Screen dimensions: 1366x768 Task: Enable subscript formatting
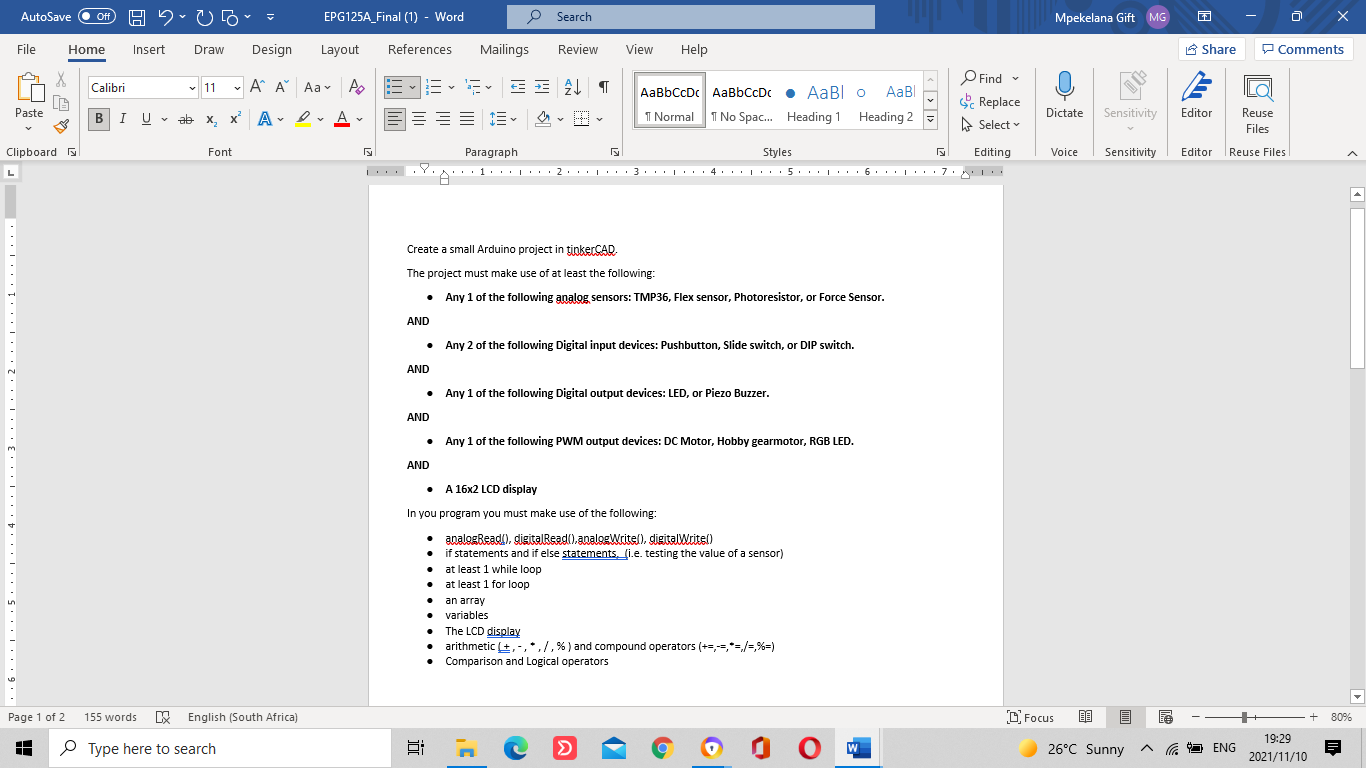(210, 119)
